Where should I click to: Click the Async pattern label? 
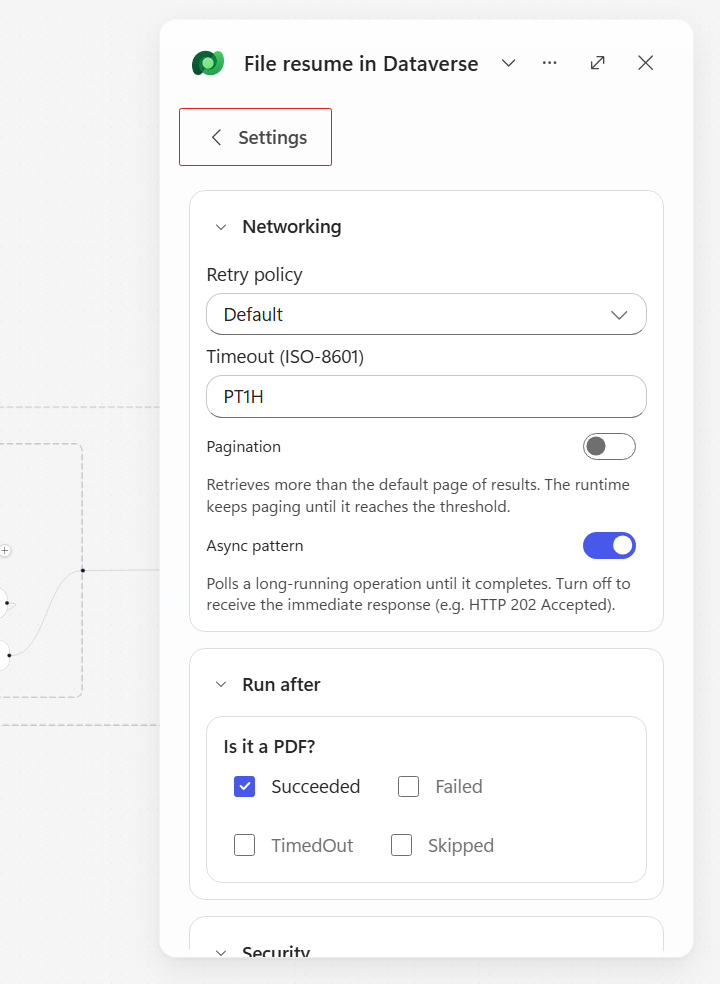pyautogui.click(x=255, y=546)
